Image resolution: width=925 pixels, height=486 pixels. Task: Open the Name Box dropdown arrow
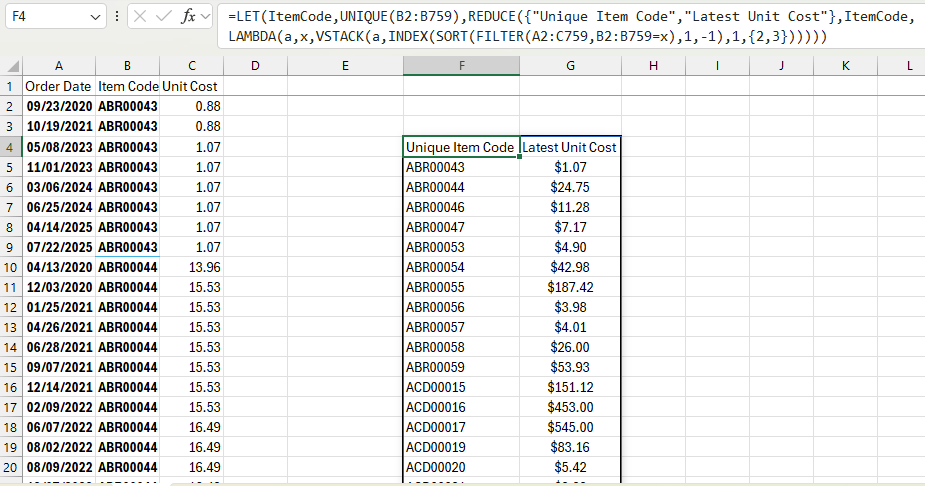click(x=95, y=17)
